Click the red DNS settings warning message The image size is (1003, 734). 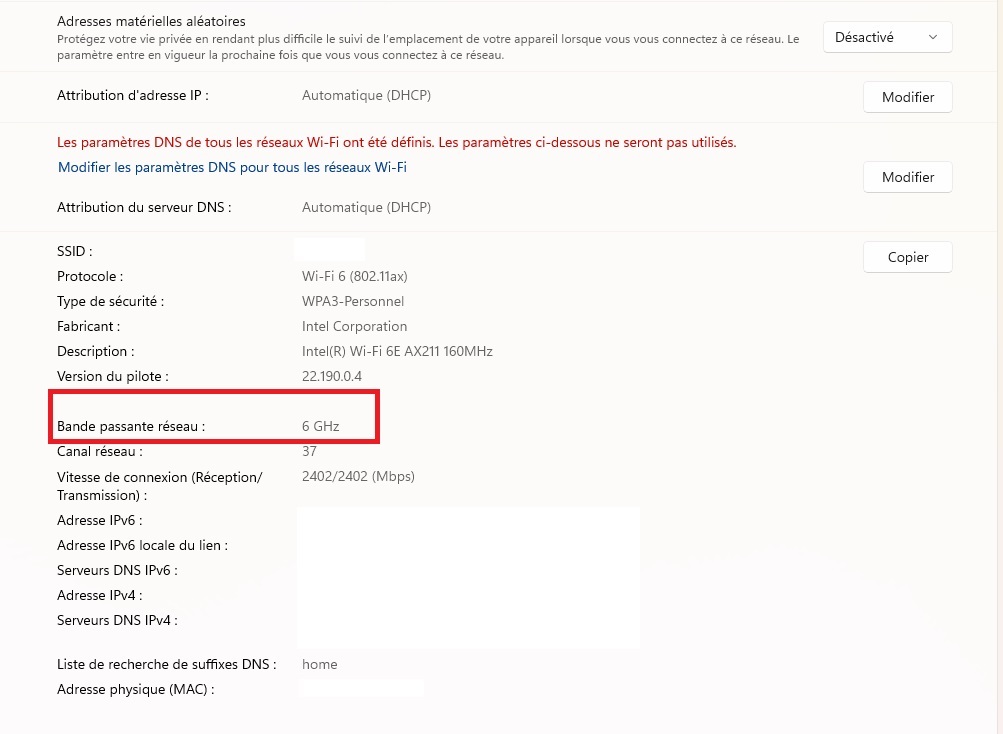(x=396, y=143)
